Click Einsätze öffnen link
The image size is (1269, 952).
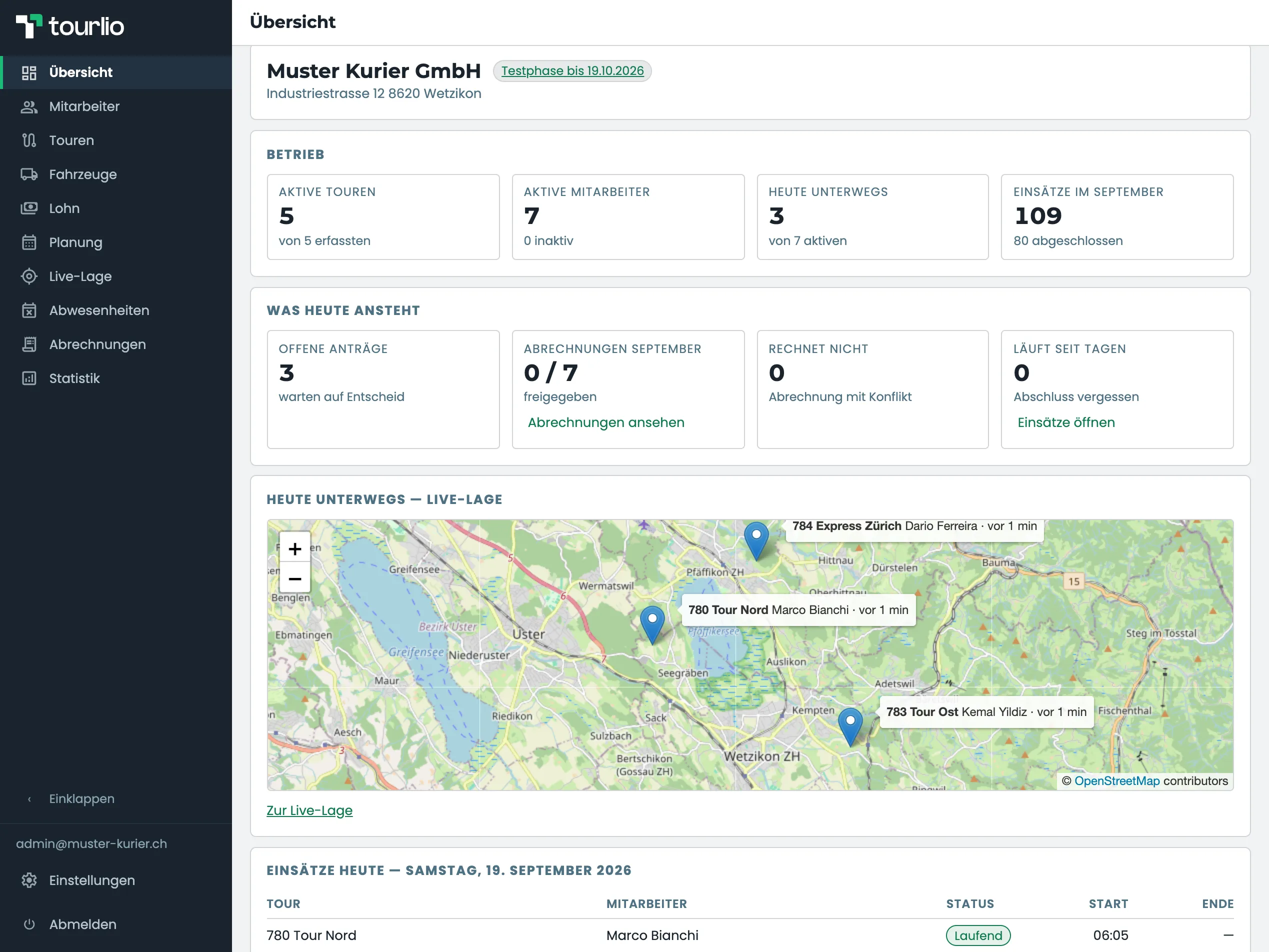1066,422
